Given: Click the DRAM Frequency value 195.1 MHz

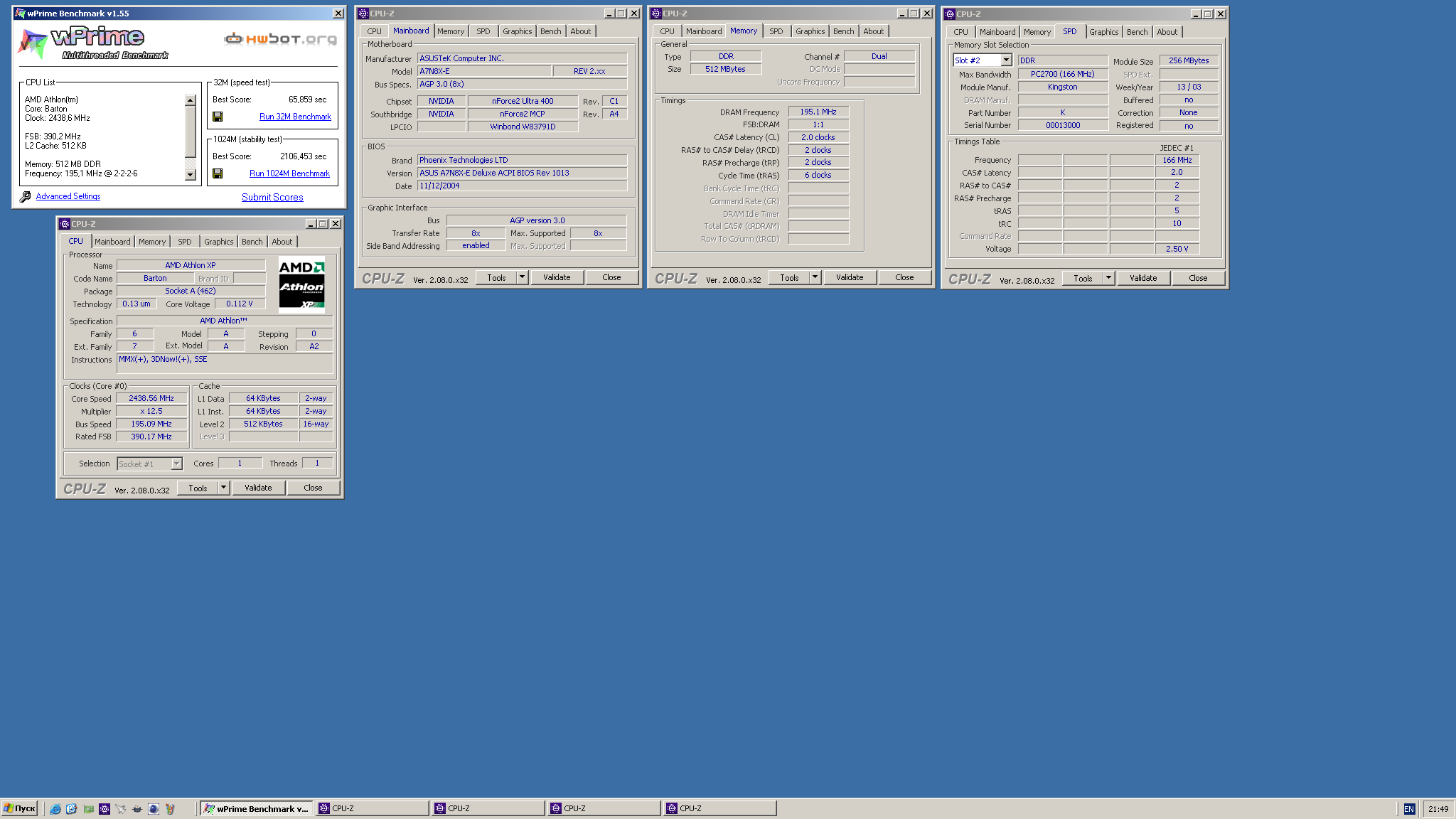Looking at the screenshot, I should pos(818,112).
